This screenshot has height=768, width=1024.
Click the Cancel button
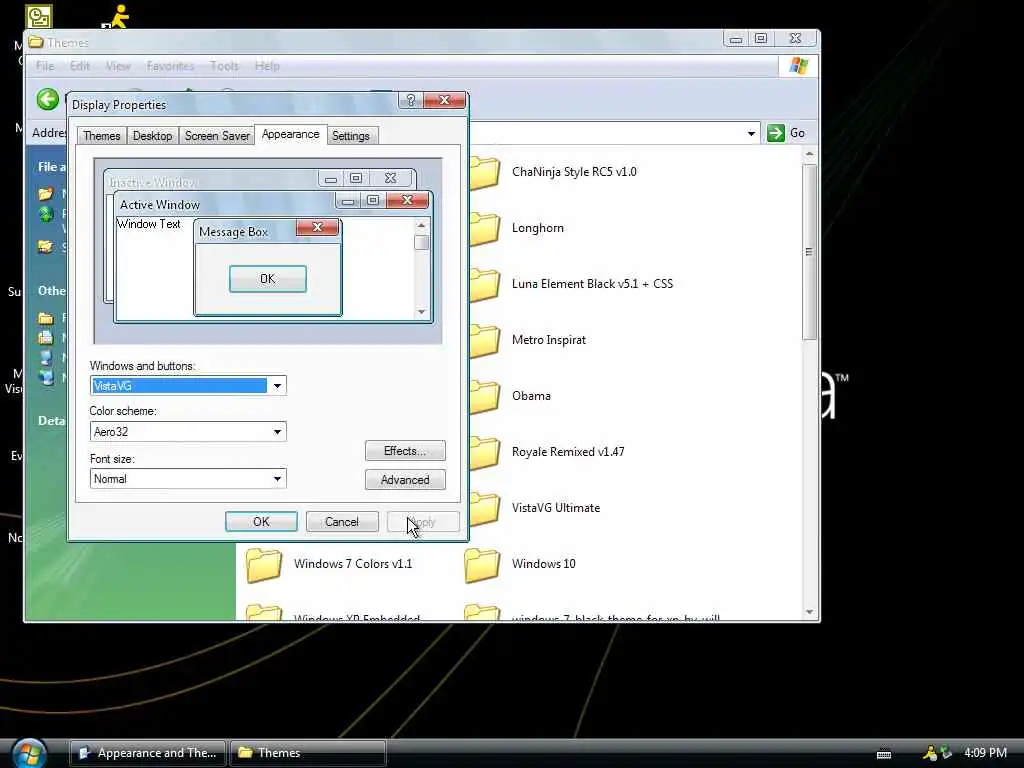pyautogui.click(x=342, y=522)
